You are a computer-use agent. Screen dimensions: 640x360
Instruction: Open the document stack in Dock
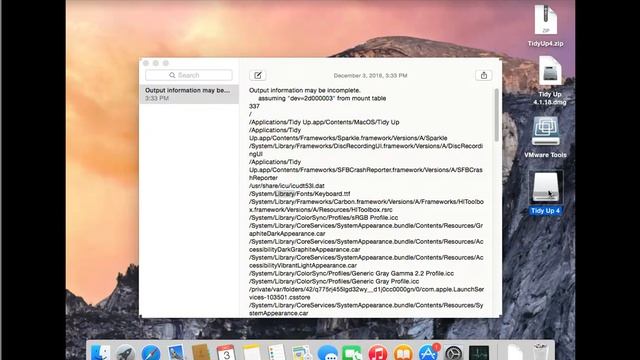coord(515,353)
